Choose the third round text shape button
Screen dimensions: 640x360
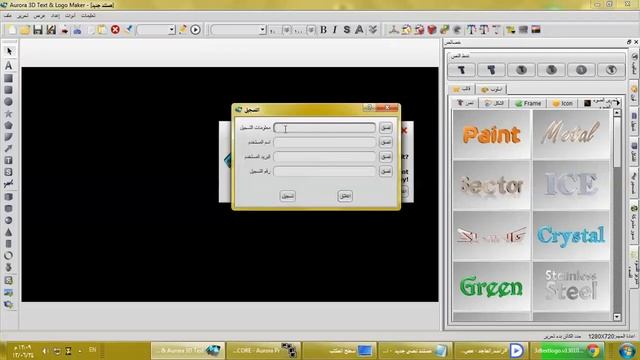[x=521, y=70]
